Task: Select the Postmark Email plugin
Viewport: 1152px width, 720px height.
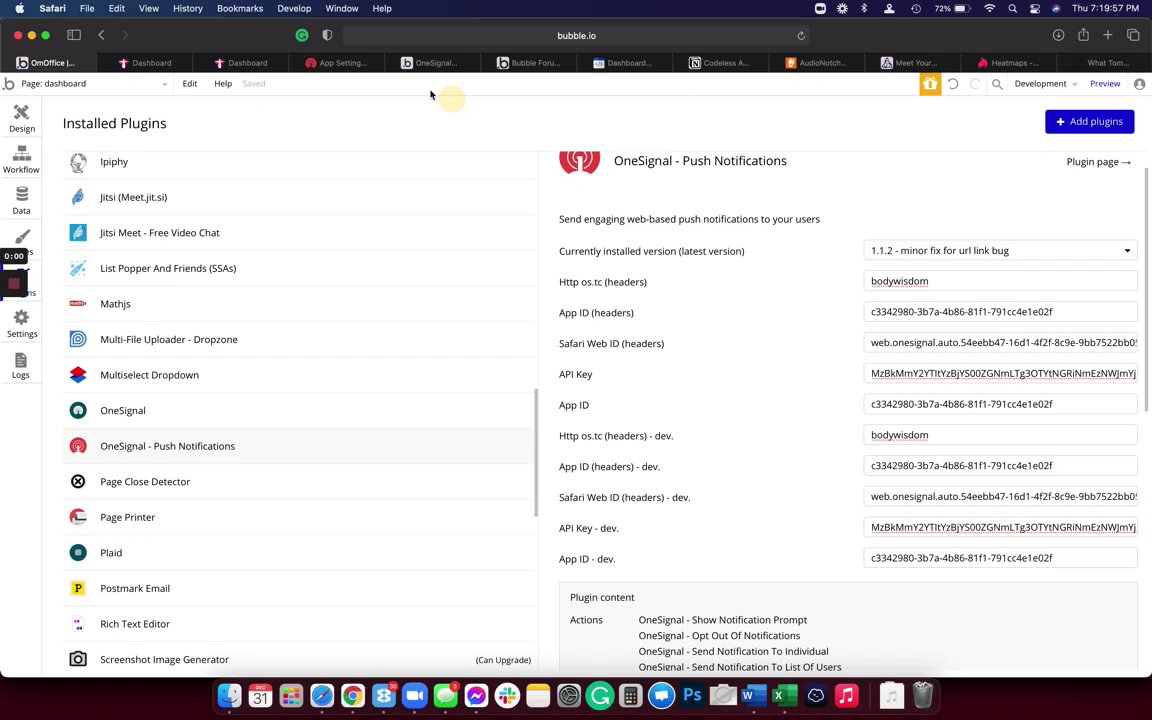Action: 299,588
